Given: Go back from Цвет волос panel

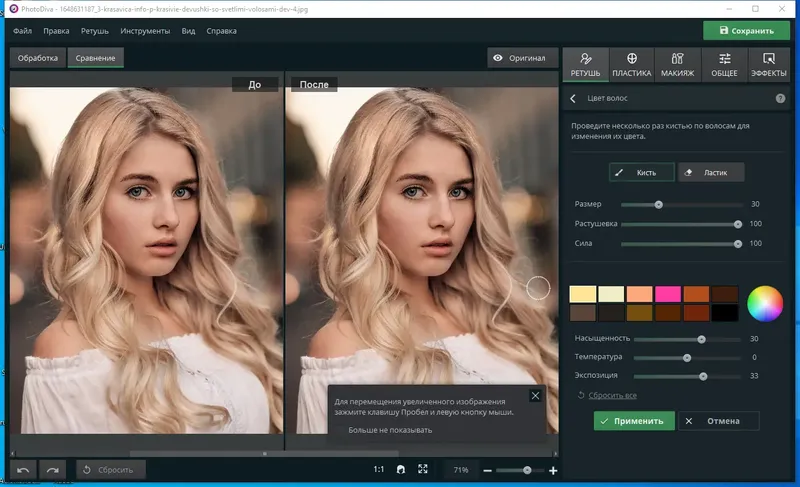Looking at the screenshot, I should click(573, 99).
